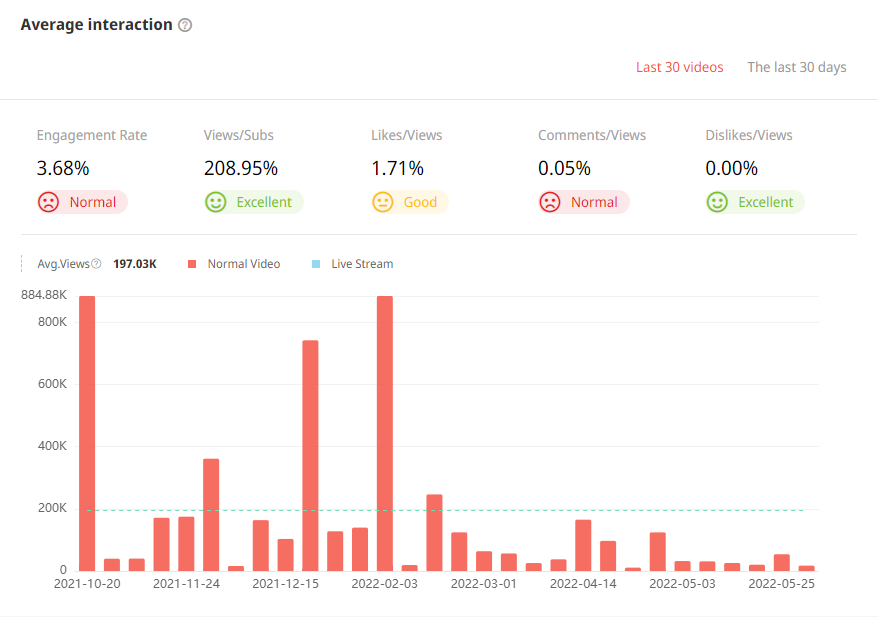Click the tallest bar at 2021-10-20
The image size is (878, 617).
click(x=87, y=432)
